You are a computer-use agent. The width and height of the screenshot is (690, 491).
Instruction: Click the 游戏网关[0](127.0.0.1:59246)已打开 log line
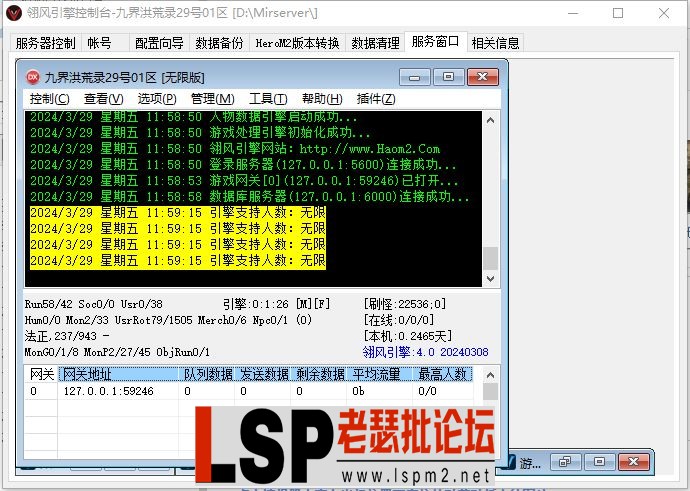(244, 181)
